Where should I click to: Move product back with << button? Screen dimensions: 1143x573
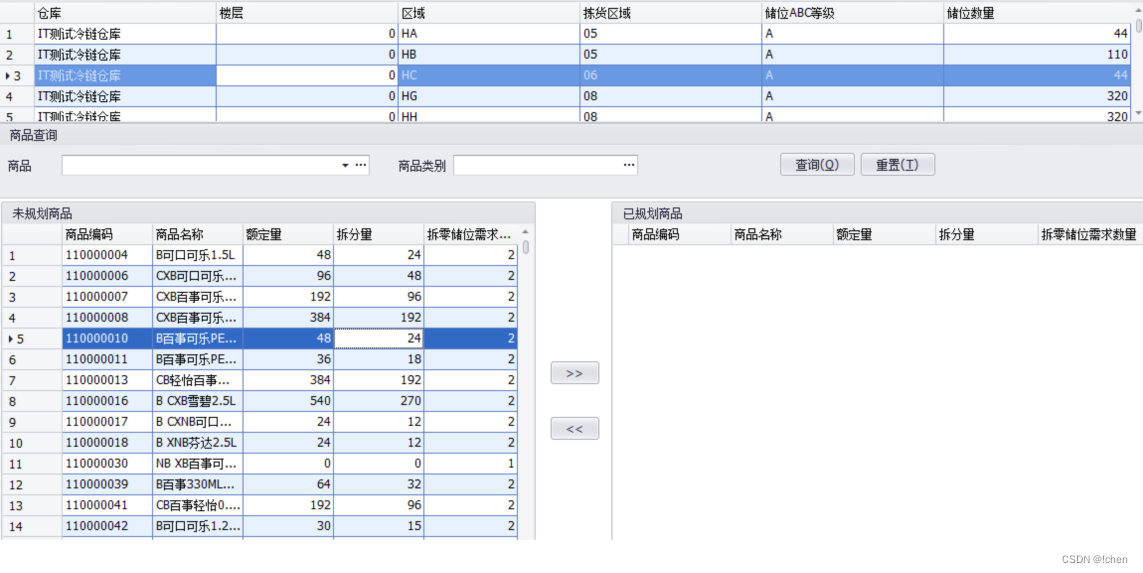tap(574, 429)
